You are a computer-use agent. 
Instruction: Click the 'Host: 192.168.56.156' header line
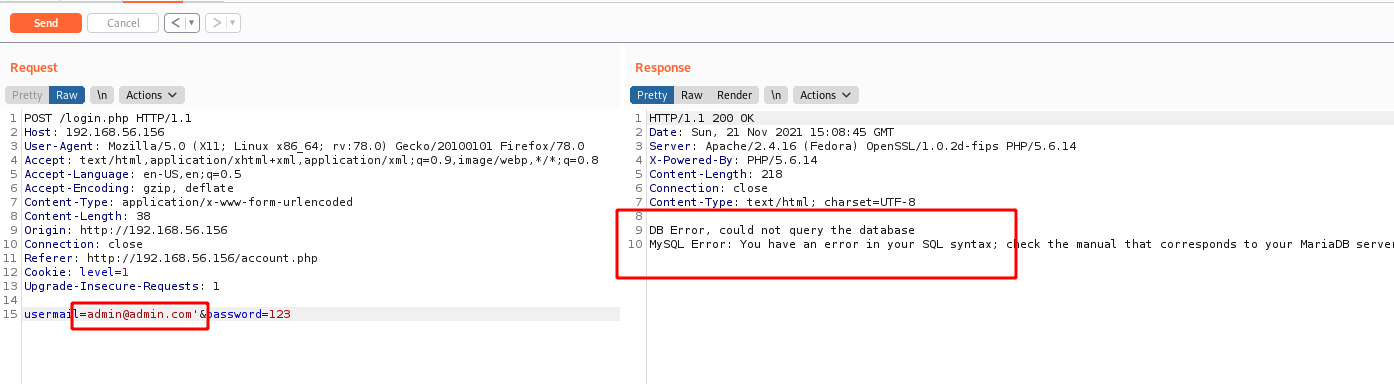pos(94,132)
